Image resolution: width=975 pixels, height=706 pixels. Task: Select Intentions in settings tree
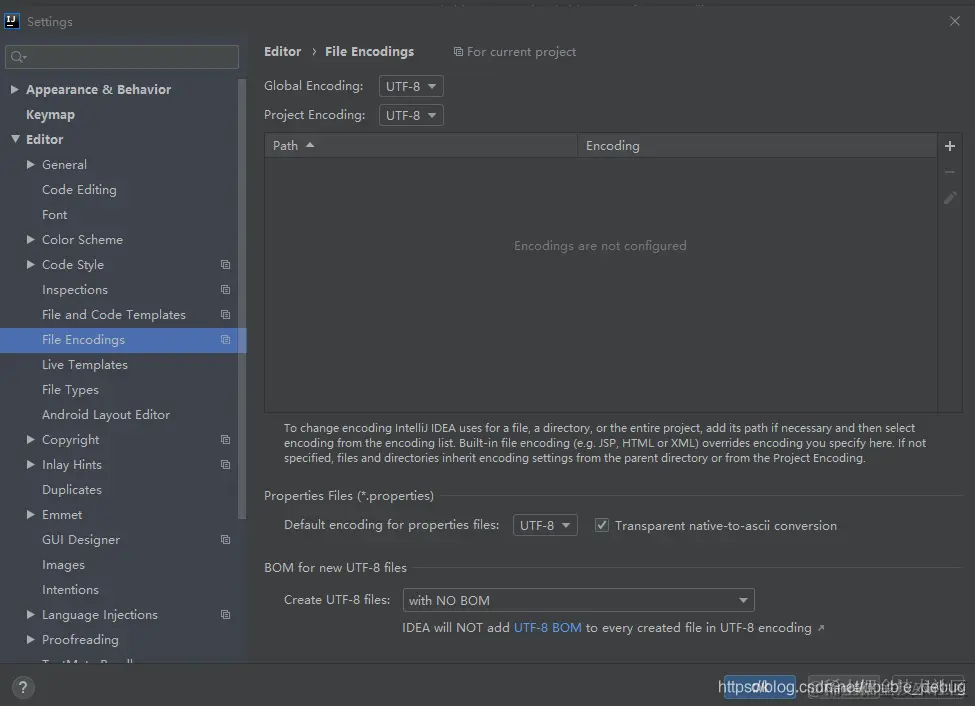70,590
